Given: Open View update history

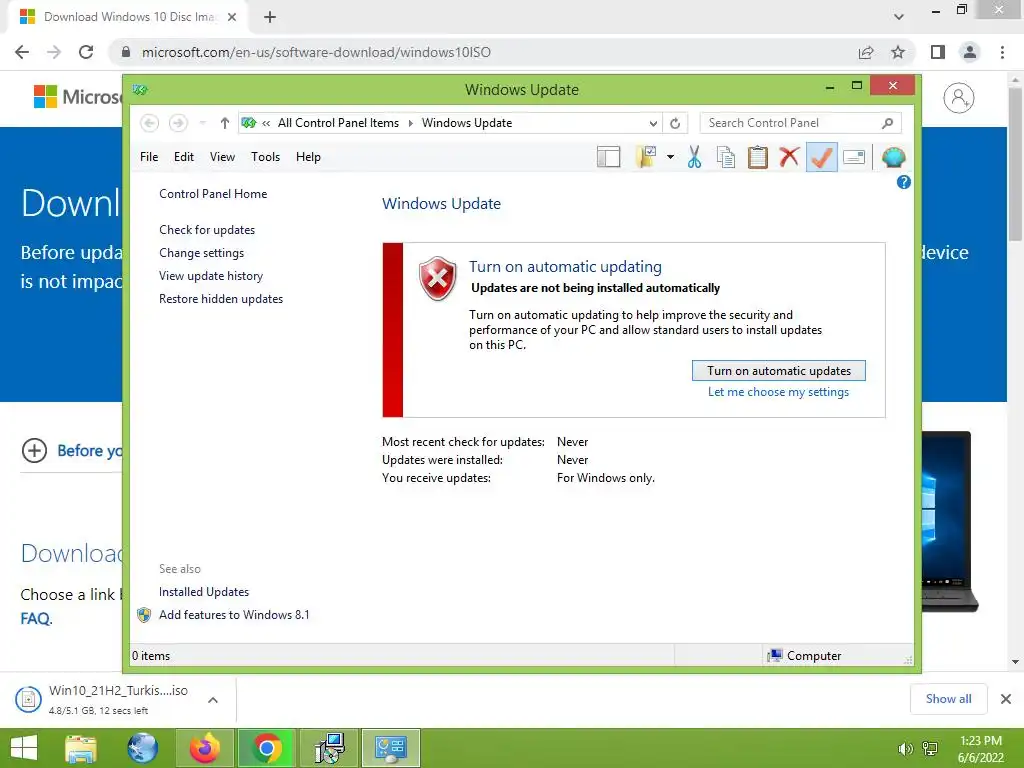Looking at the screenshot, I should pyautogui.click(x=211, y=276).
